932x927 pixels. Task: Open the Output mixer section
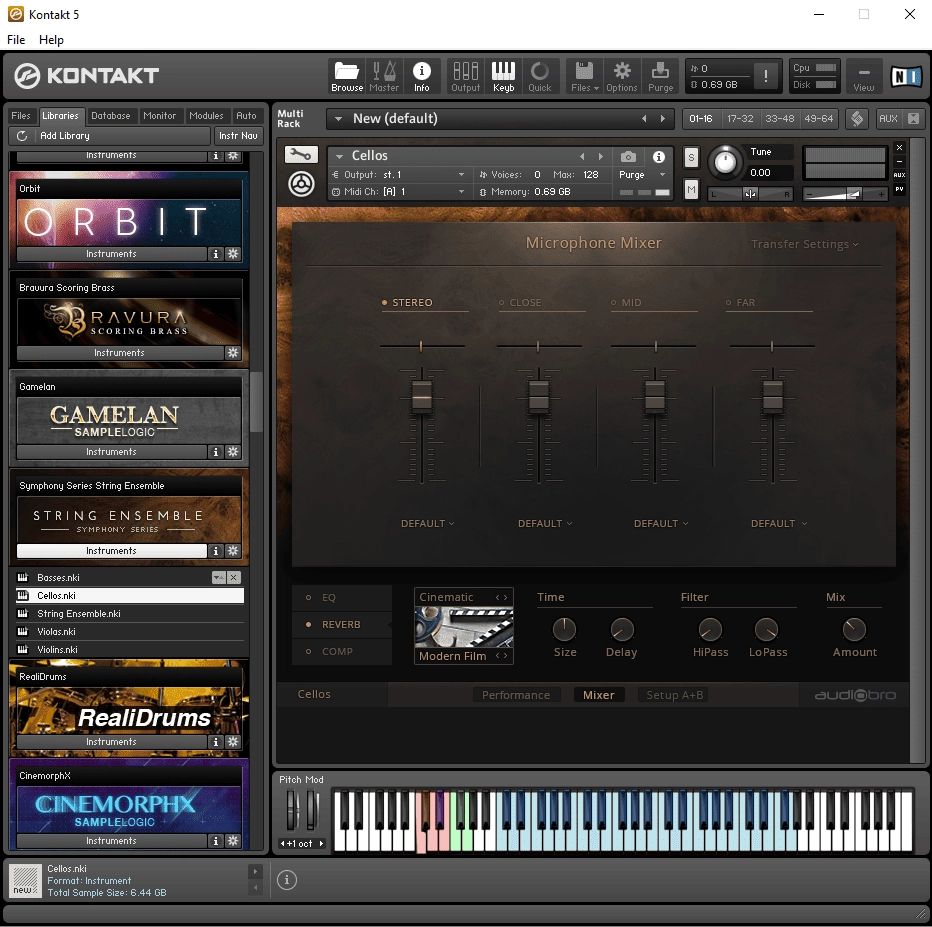(465, 76)
